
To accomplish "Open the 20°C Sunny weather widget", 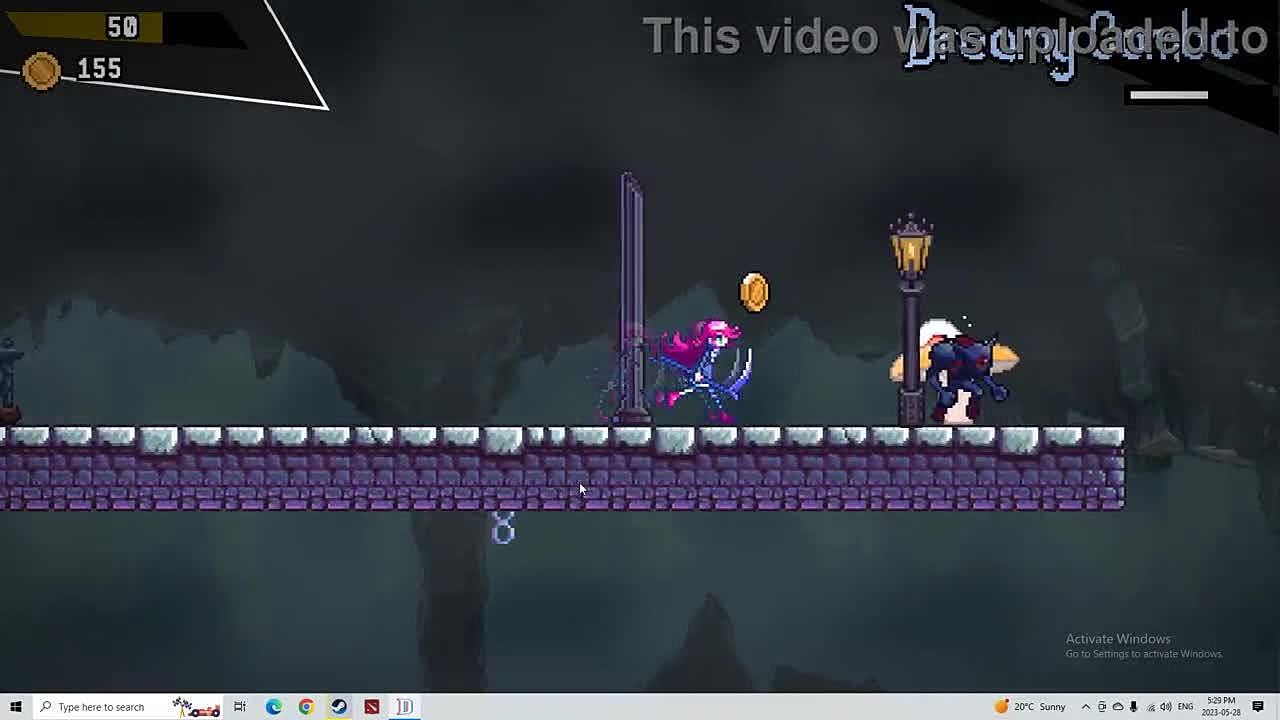I will click(1030, 707).
